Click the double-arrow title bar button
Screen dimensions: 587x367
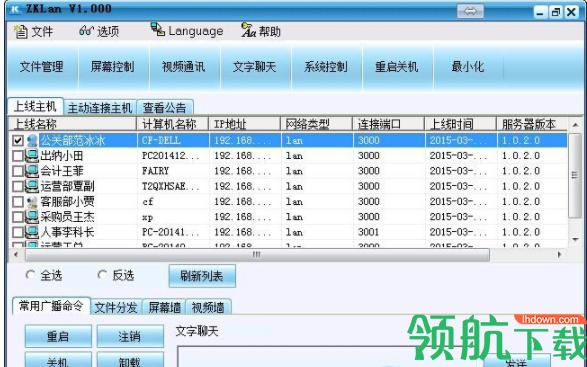470,11
